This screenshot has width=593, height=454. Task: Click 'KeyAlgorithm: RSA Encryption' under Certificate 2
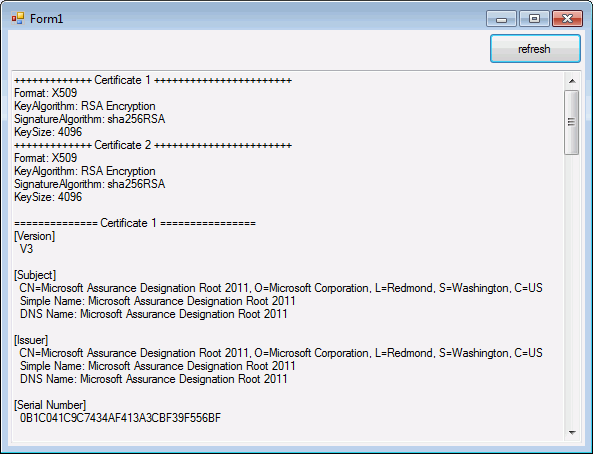coord(85,171)
